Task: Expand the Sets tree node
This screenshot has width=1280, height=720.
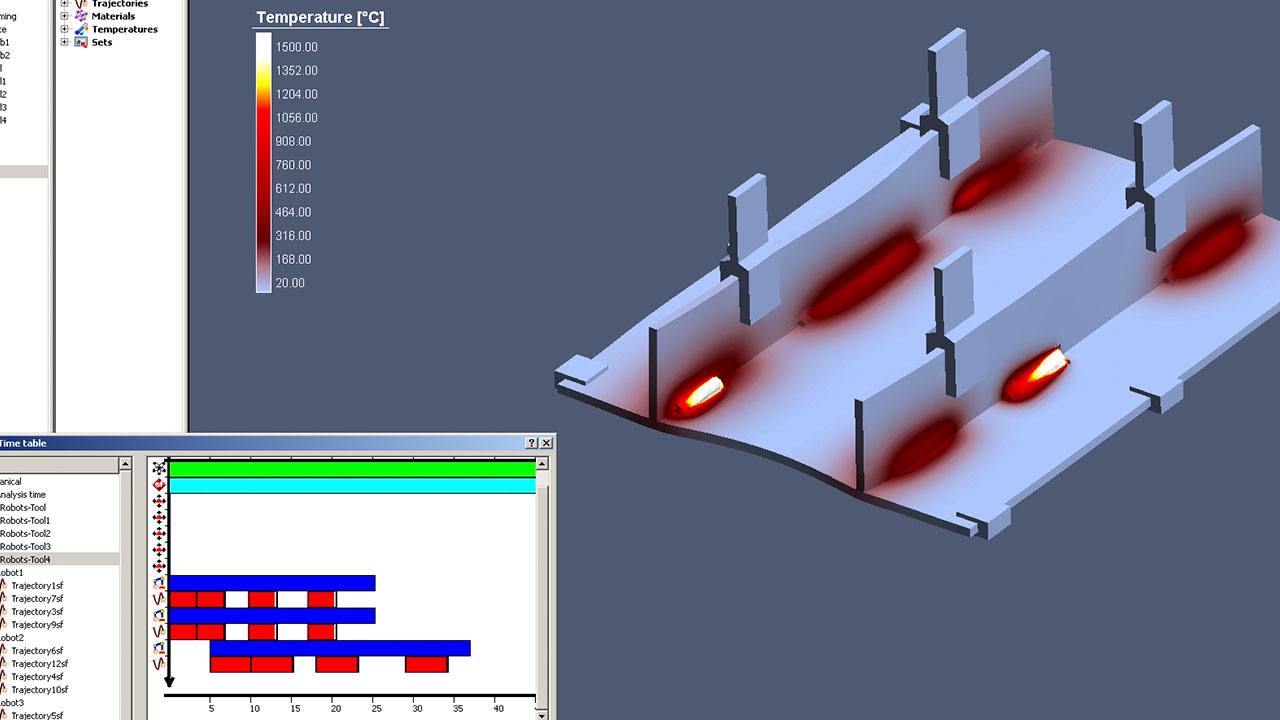Action: pyautogui.click(x=65, y=42)
